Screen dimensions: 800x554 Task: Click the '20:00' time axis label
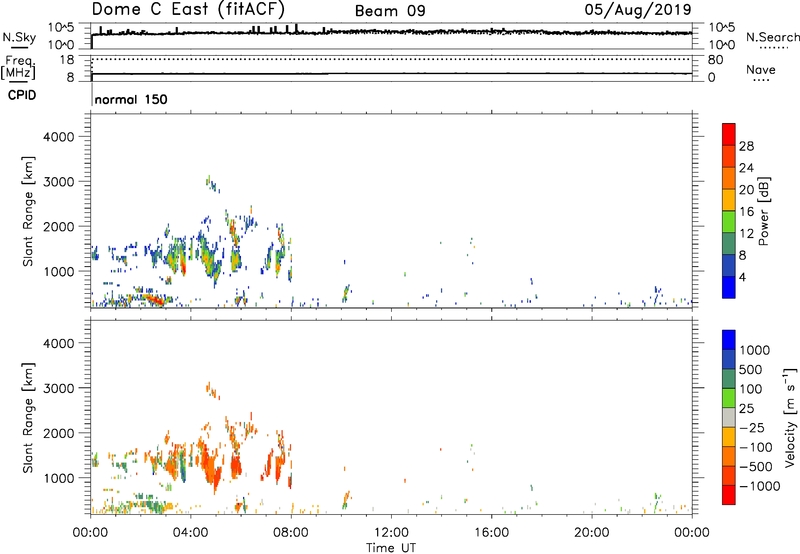(592, 533)
